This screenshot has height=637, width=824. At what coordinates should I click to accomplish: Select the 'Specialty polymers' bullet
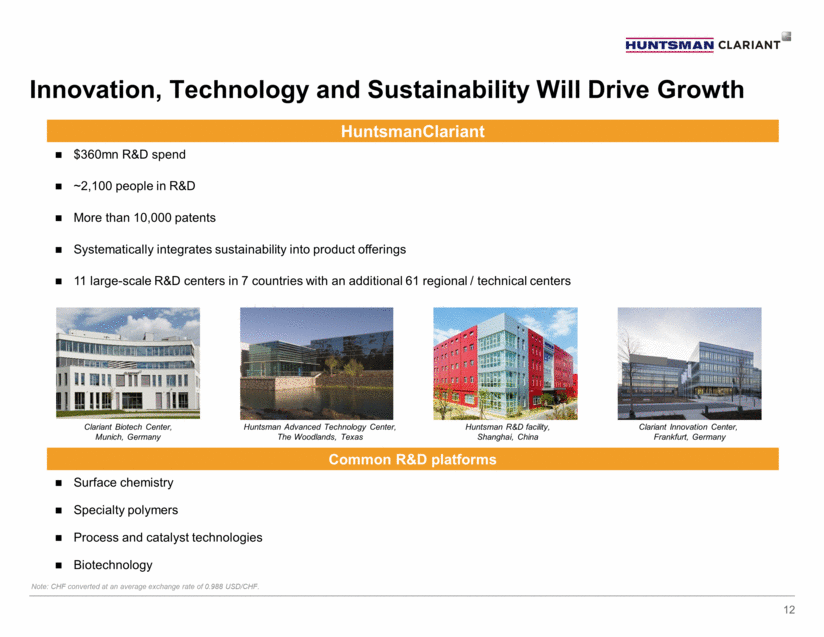click(x=126, y=510)
